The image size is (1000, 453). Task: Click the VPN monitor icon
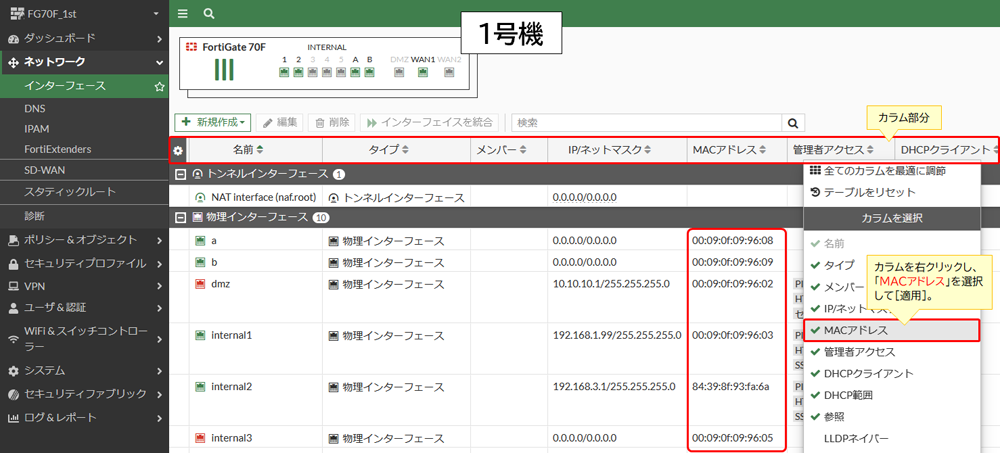click(x=13, y=286)
